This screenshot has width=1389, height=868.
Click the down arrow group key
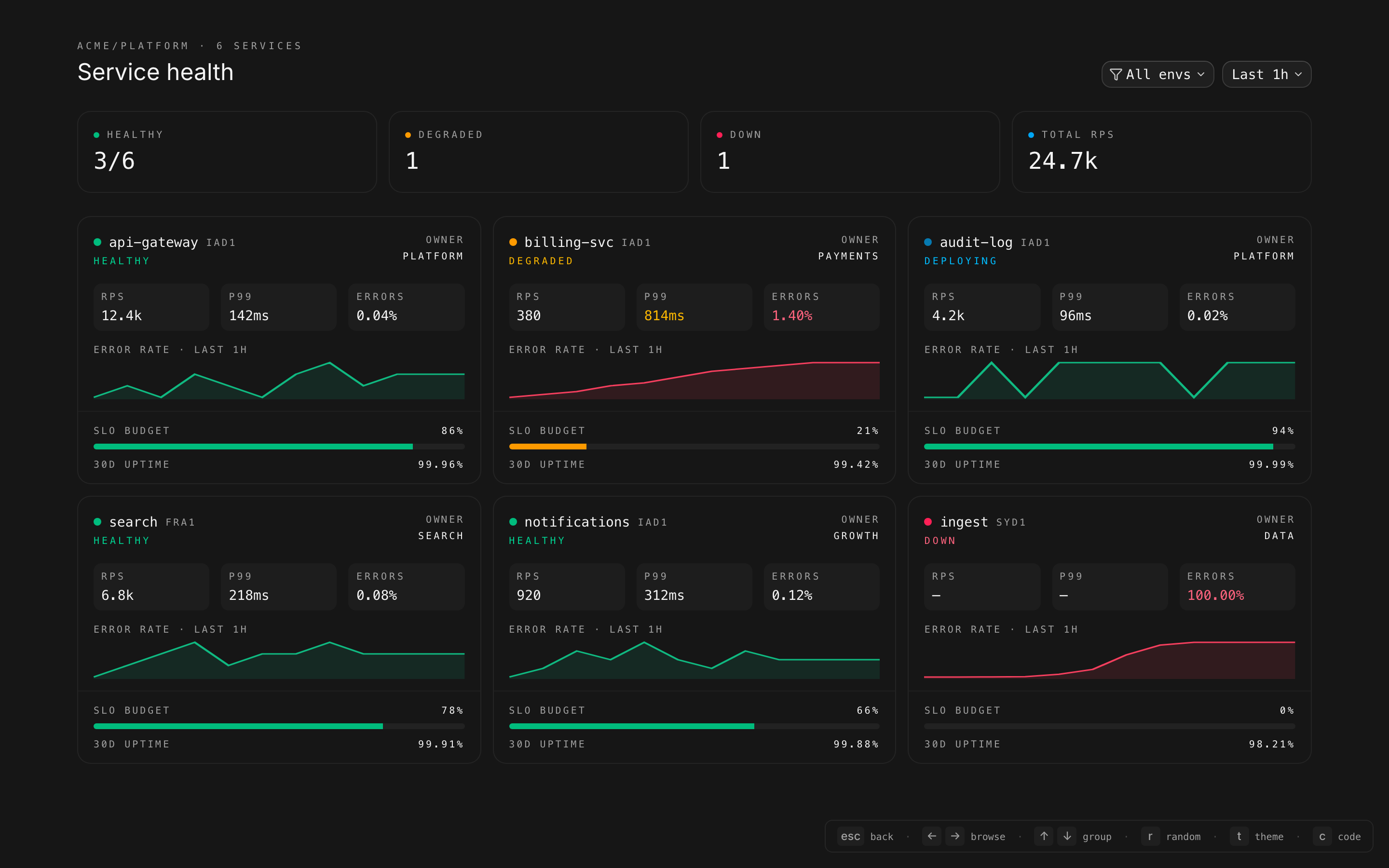click(x=1067, y=836)
